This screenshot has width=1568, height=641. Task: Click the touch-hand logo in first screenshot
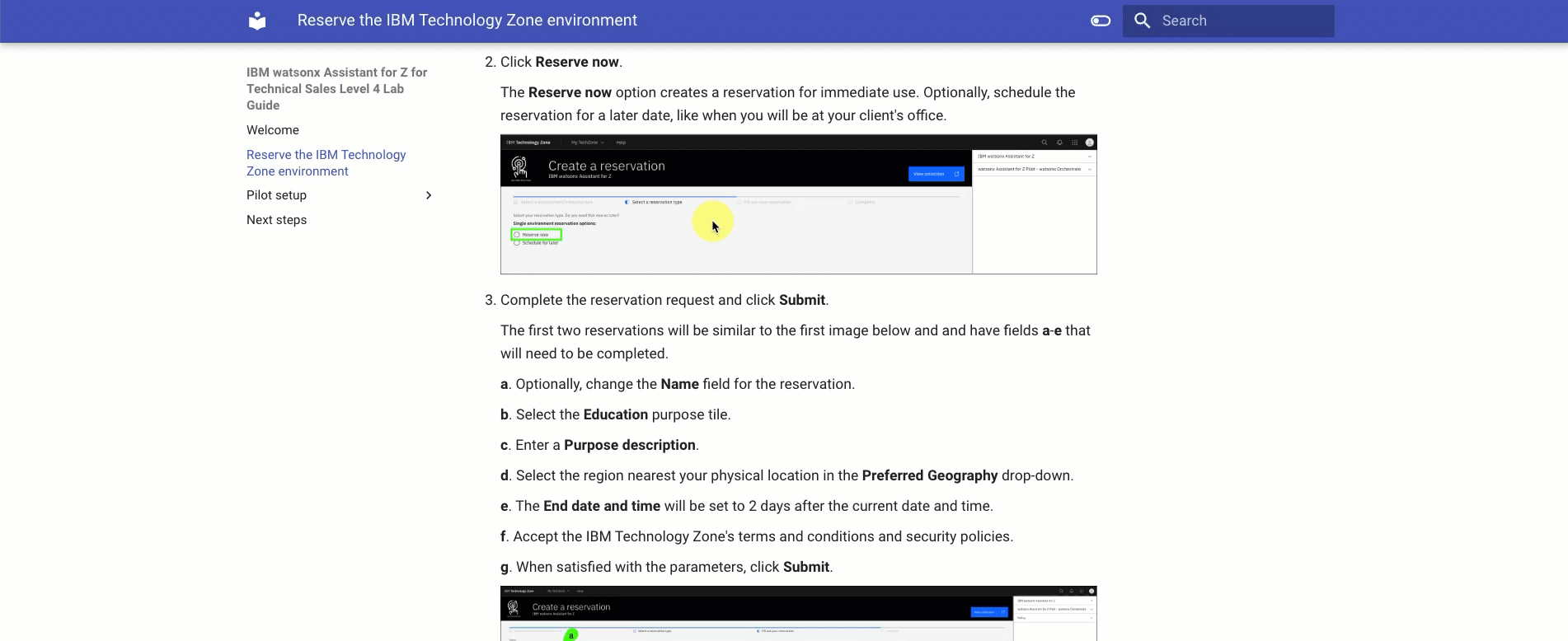click(519, 167)
